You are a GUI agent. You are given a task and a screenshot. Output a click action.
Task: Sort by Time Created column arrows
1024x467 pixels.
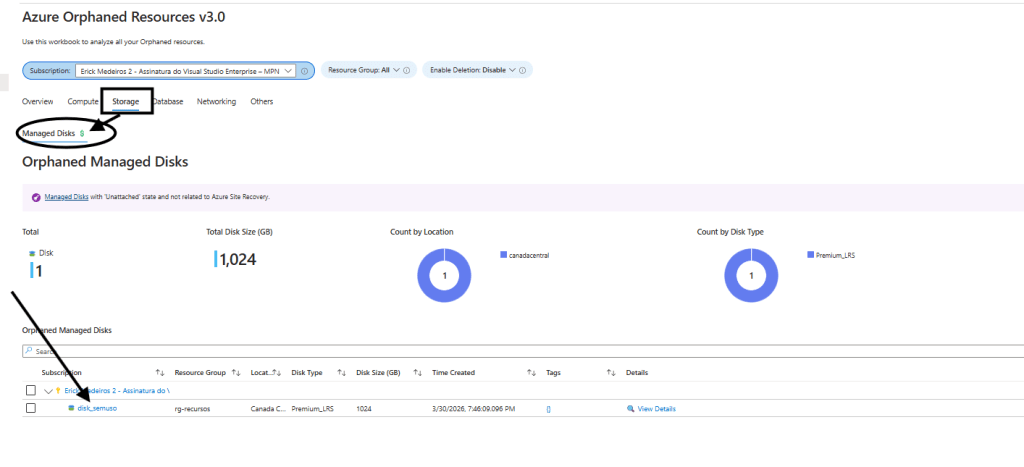[532, 372]
